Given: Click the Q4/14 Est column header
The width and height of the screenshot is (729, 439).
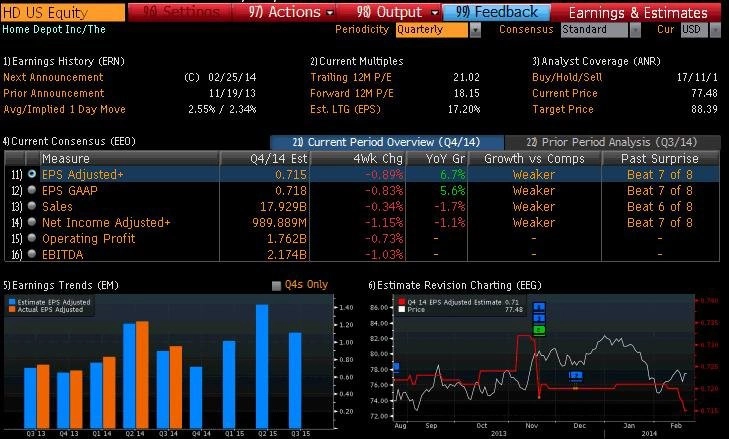Looking at the screenshot, I should click(x=265, y=159).
